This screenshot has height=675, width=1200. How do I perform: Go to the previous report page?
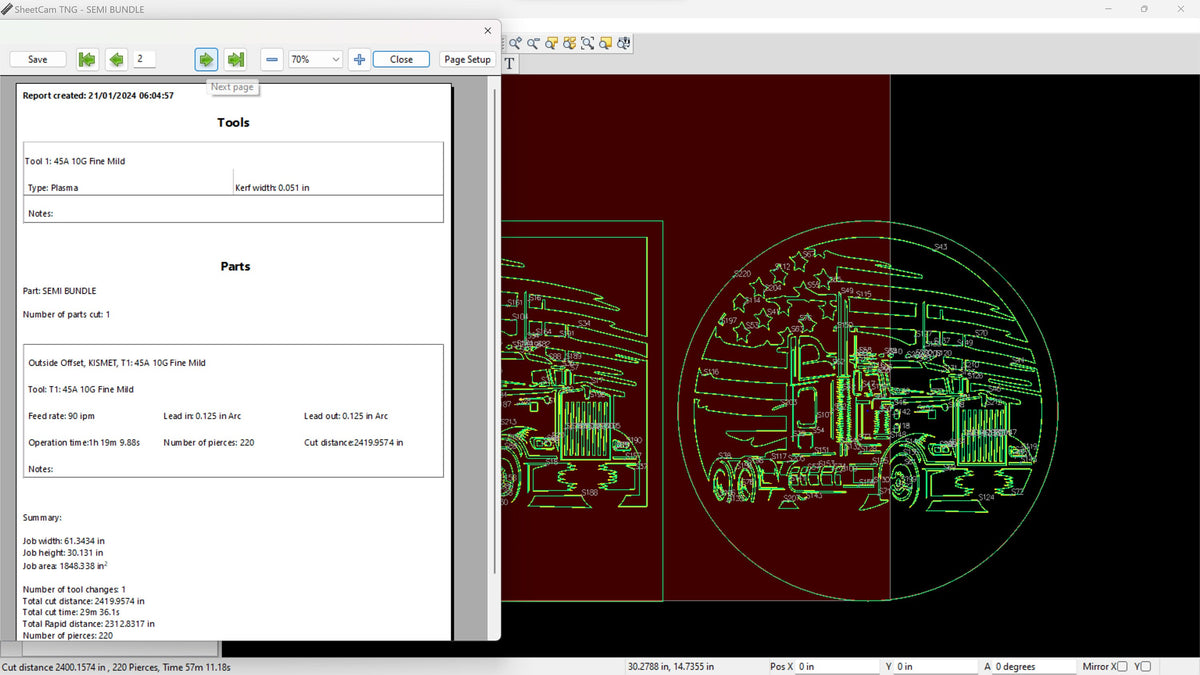click(x=117, y=60)
